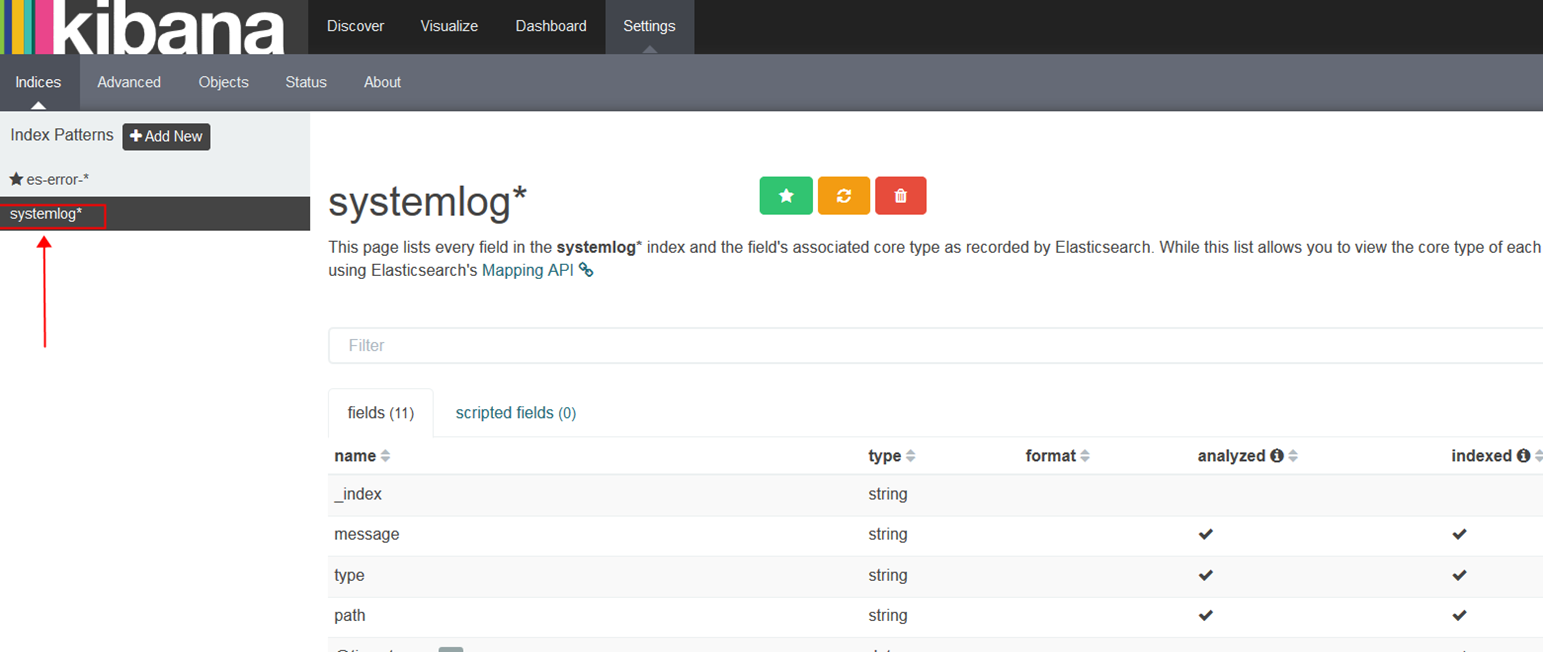Switch to scripted fields tab

515,413
